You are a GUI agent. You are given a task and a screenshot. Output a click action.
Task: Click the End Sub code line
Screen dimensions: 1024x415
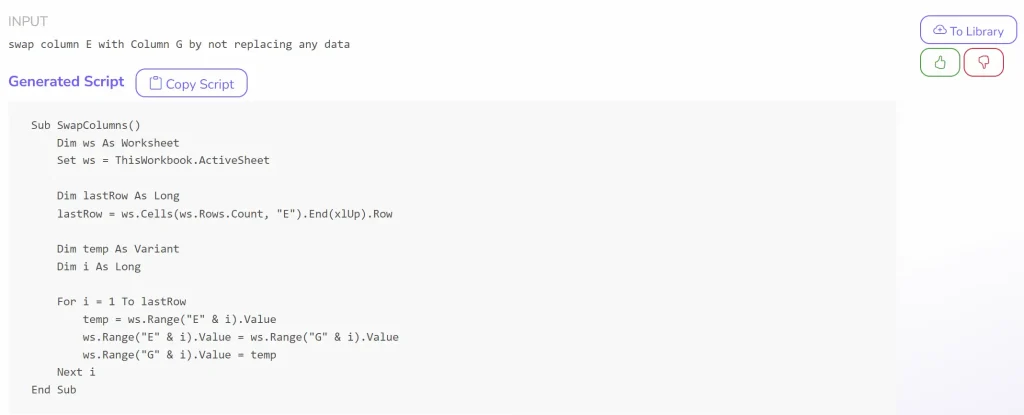click(x=54, y=390)
